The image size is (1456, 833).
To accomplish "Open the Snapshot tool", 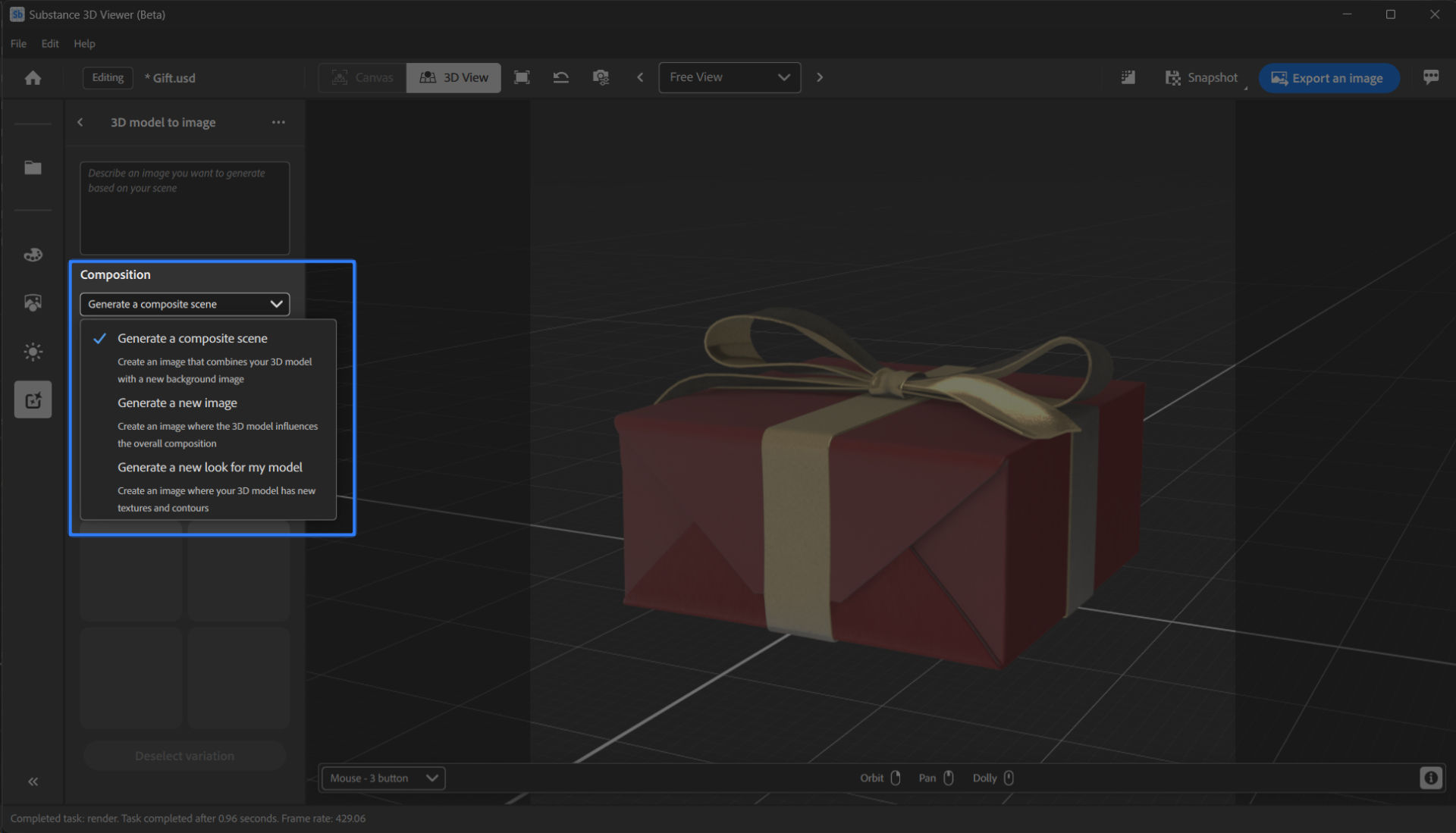I will click(x=1201, y=78).
